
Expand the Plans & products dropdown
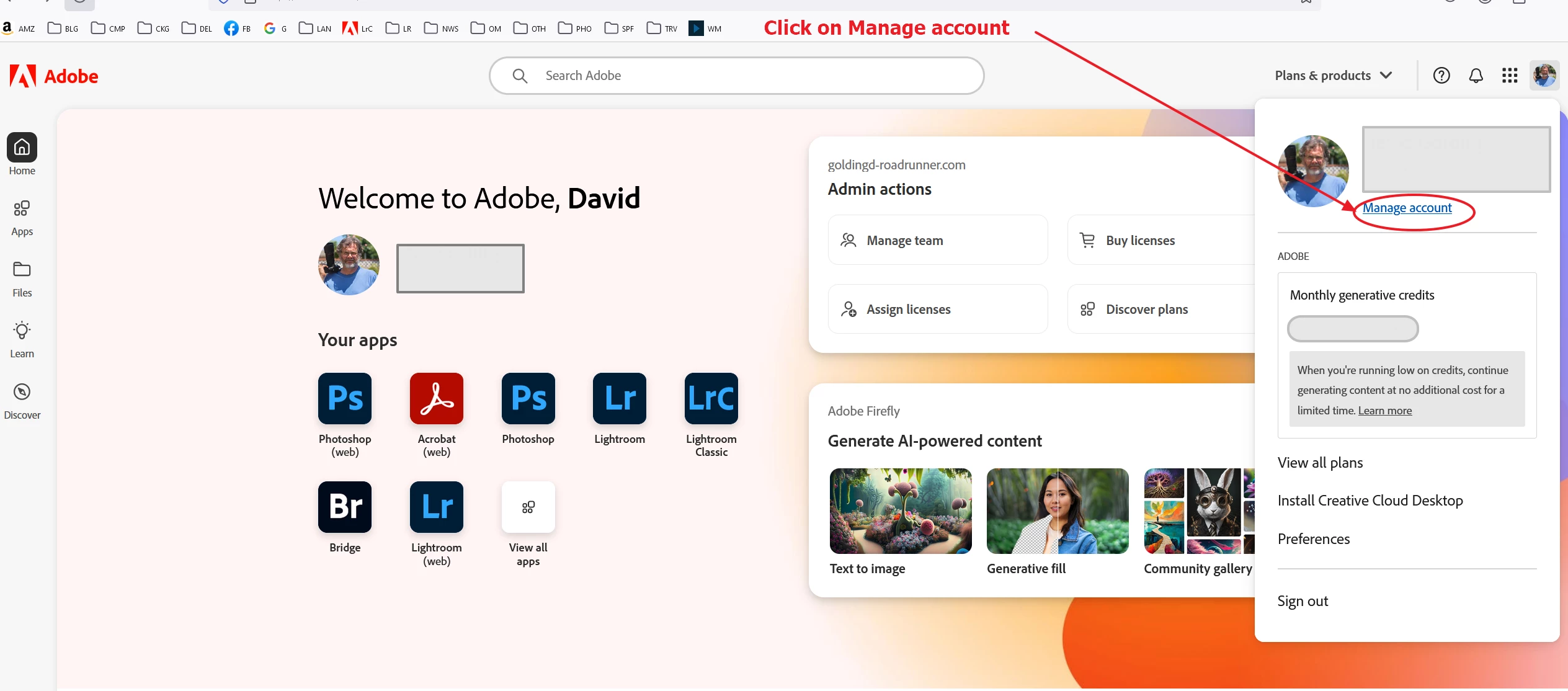[x=1334, y=76]
